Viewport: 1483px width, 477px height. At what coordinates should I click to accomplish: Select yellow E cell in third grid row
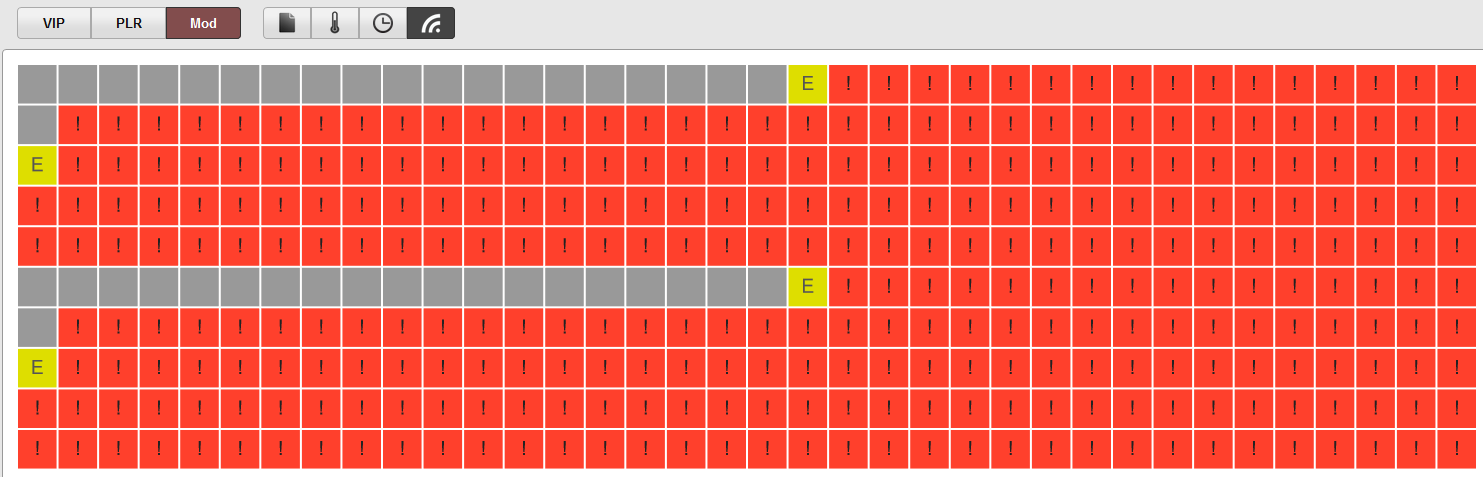click(37, 165)
